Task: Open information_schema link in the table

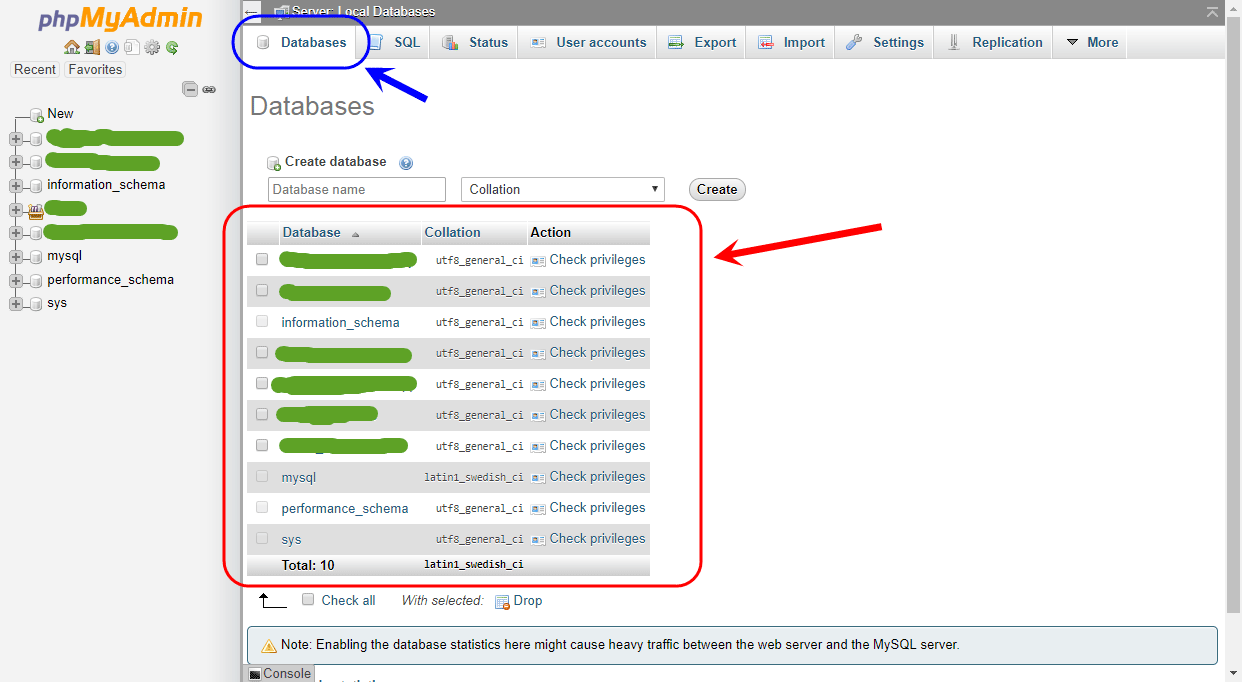Action: [340, 322]
